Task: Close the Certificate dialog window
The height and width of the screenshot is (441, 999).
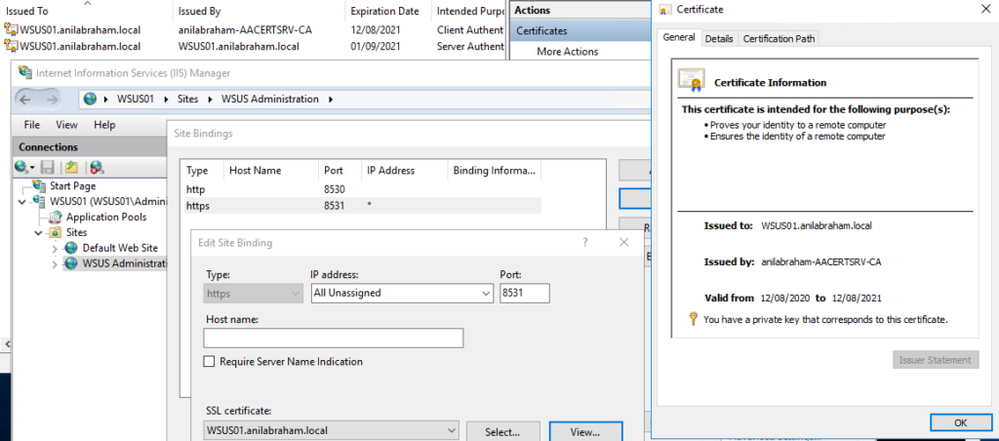Action: (986, 10)
